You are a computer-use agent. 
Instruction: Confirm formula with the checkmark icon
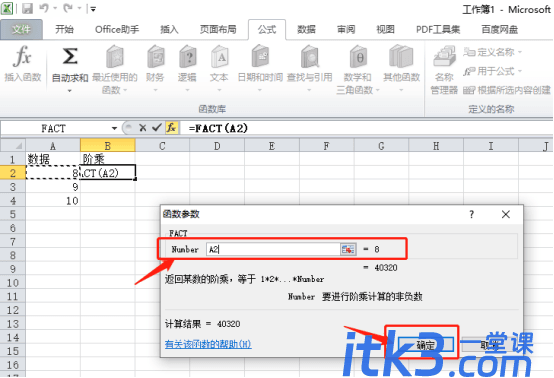[x=157, y=128]
